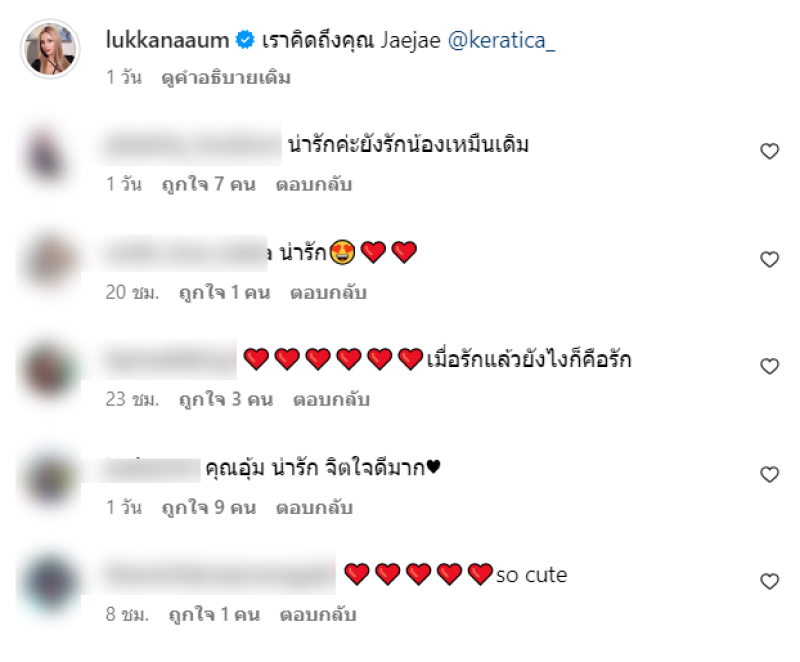Image resolution: width=800 pixels, height=662 pixels.
Task: Open the lukkanaaum username link
Action: (167, 40)
